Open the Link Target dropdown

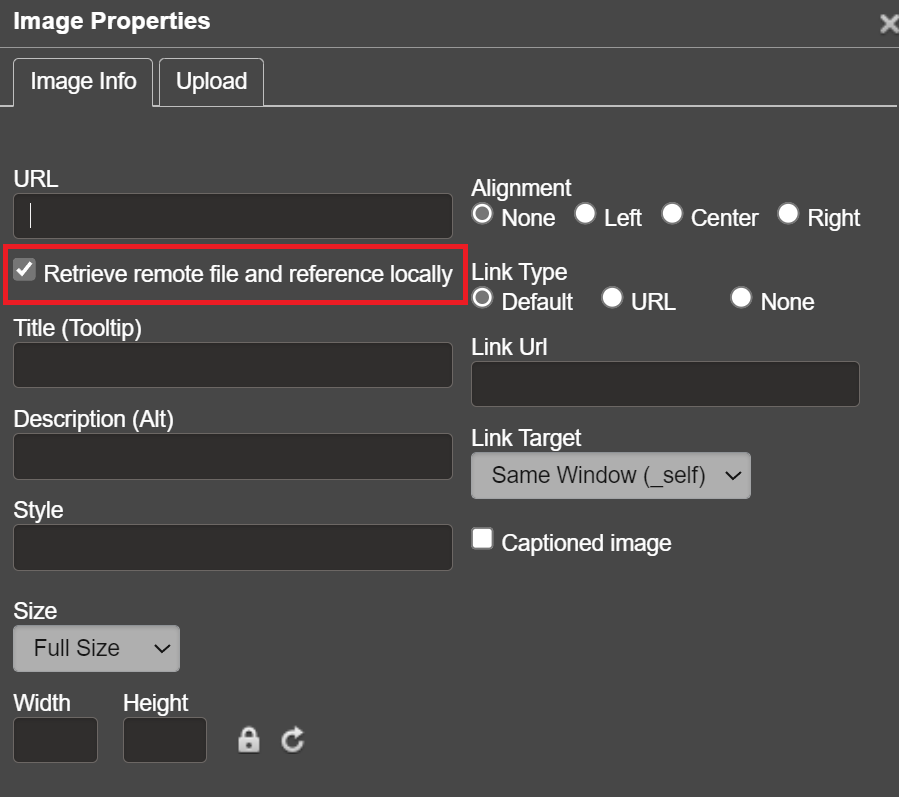[611, 475]
